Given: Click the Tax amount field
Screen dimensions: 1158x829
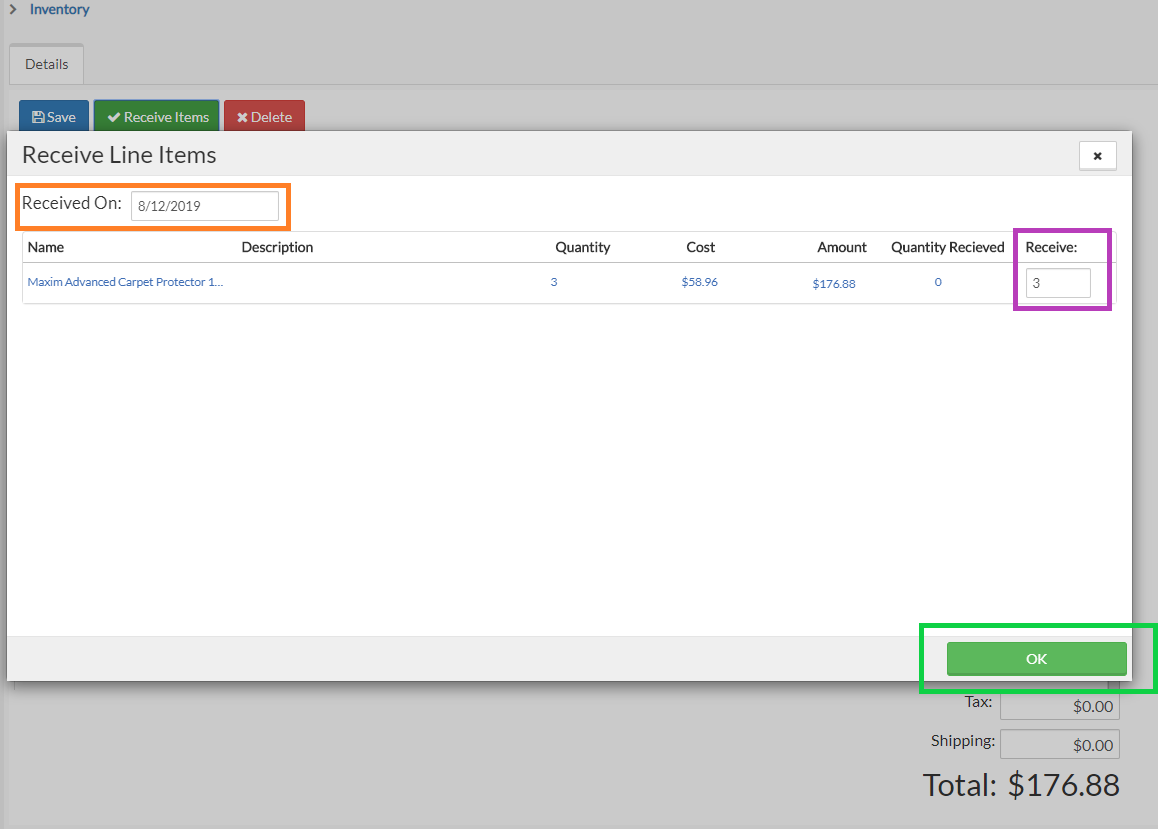Looking at the screenshot, I should coord(1059,706).
